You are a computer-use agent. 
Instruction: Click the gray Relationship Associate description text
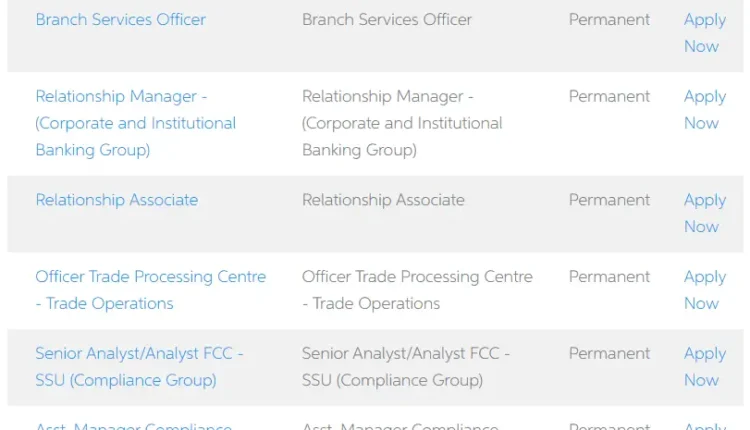point(383,200)
